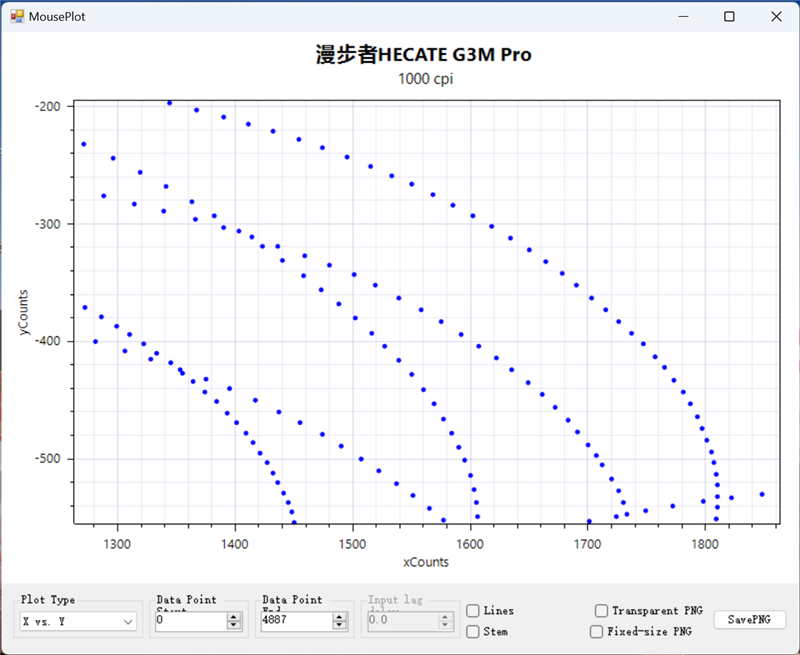Click the SavePNG button

pos(749,619)
